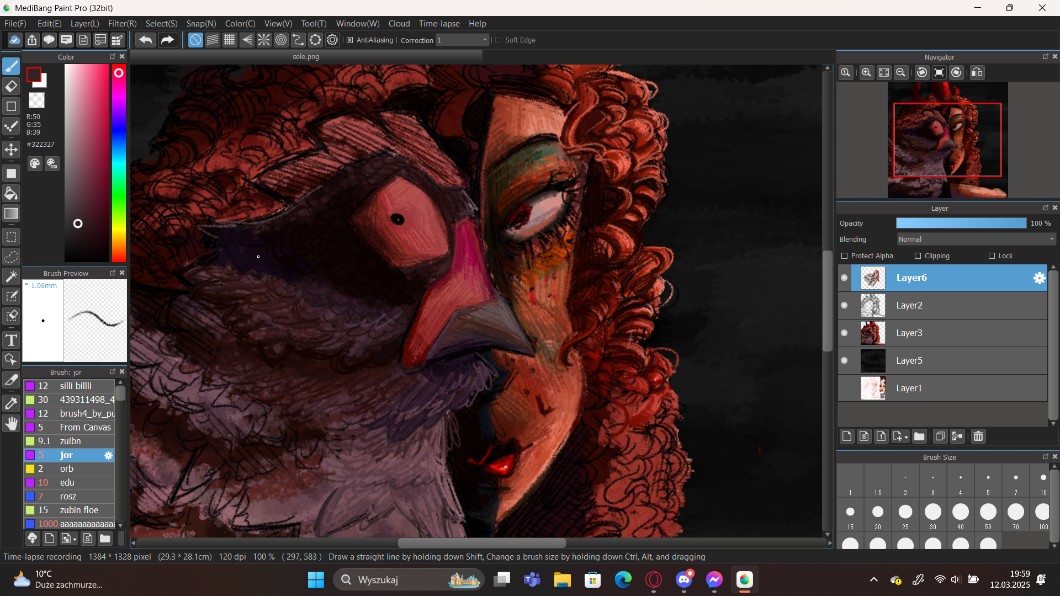
Task: Hide Layer3 using its visibility dot
Action: tap(844, 333)
